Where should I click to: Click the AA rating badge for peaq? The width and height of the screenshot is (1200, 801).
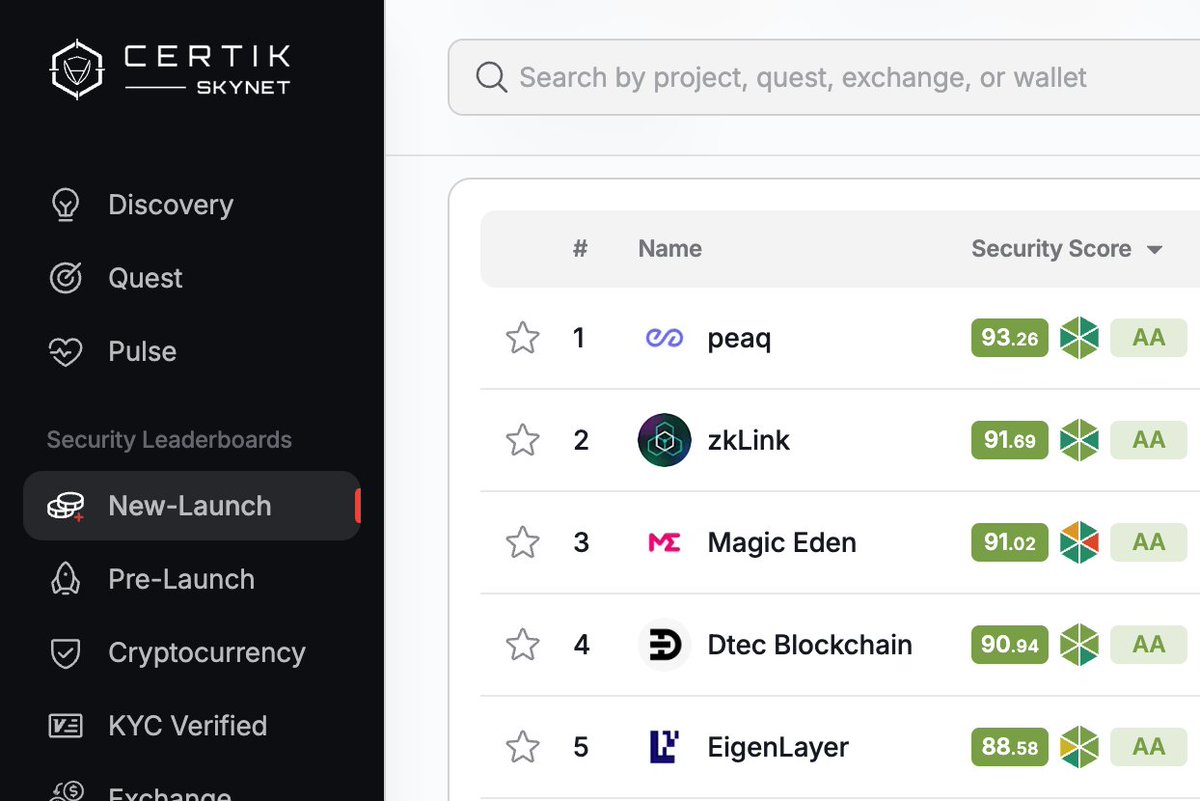point(1148,338)
